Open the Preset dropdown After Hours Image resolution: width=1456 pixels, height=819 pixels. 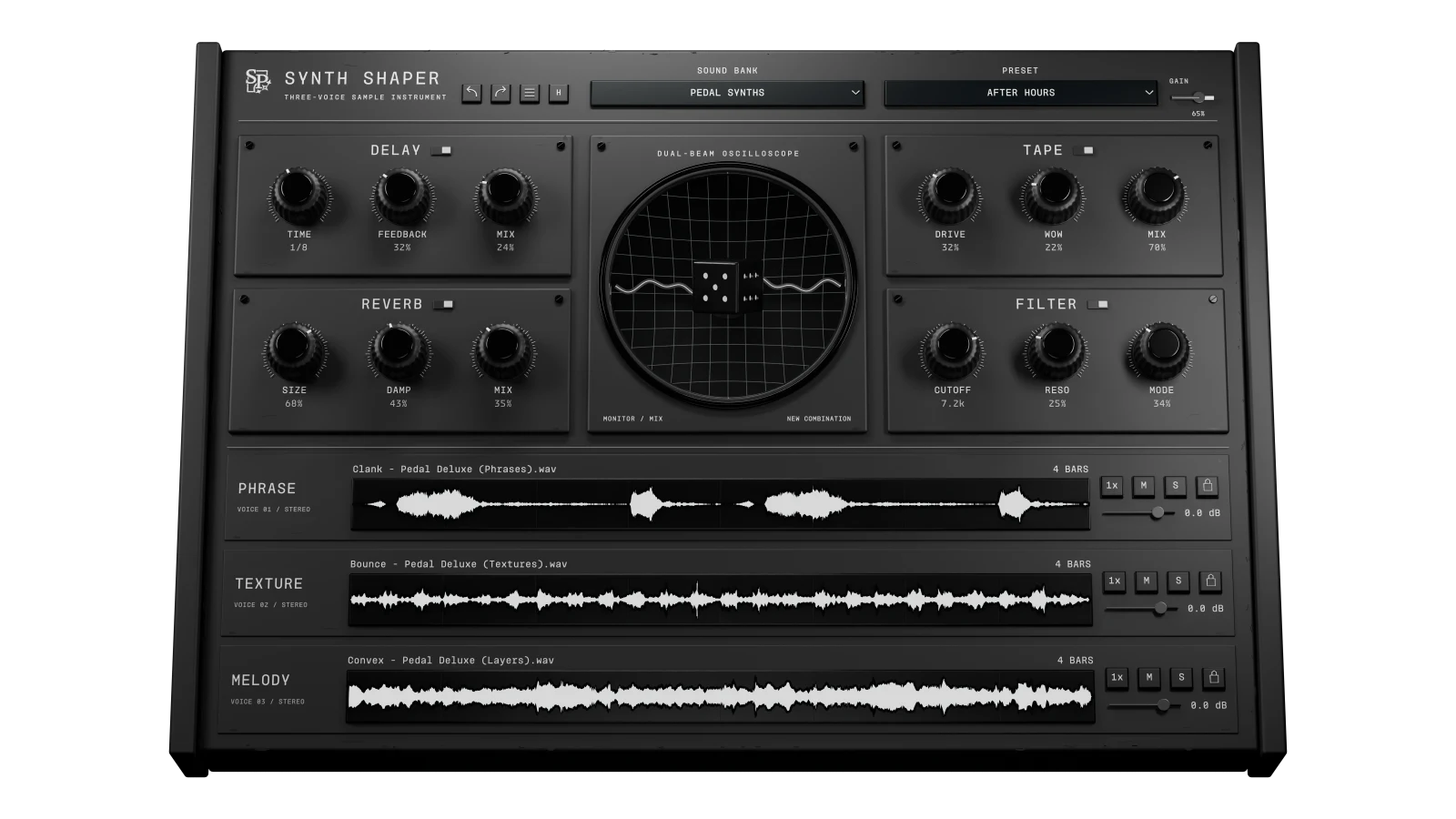[1021, 93]
